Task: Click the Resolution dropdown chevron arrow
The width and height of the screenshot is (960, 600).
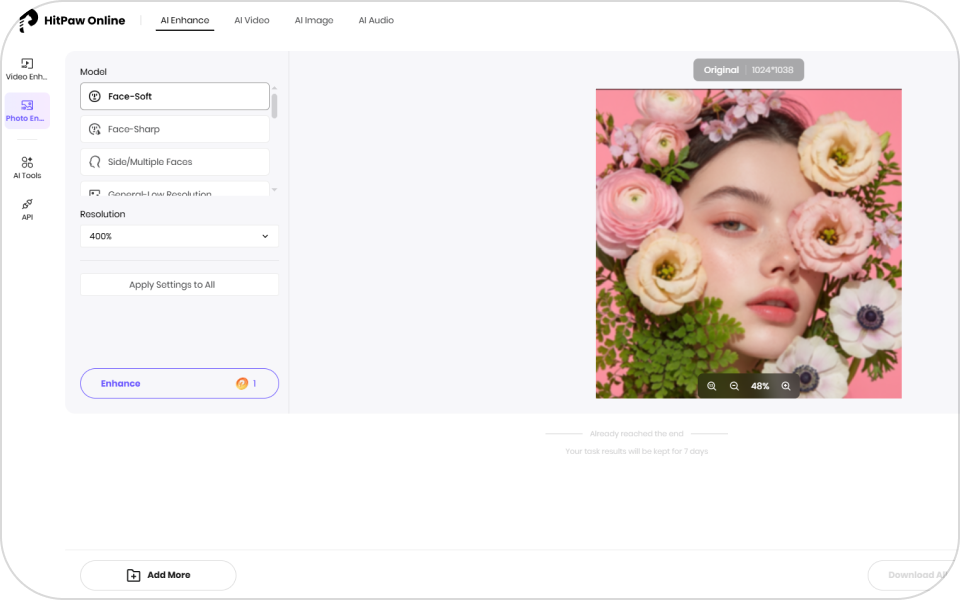Action: point(265,236)
